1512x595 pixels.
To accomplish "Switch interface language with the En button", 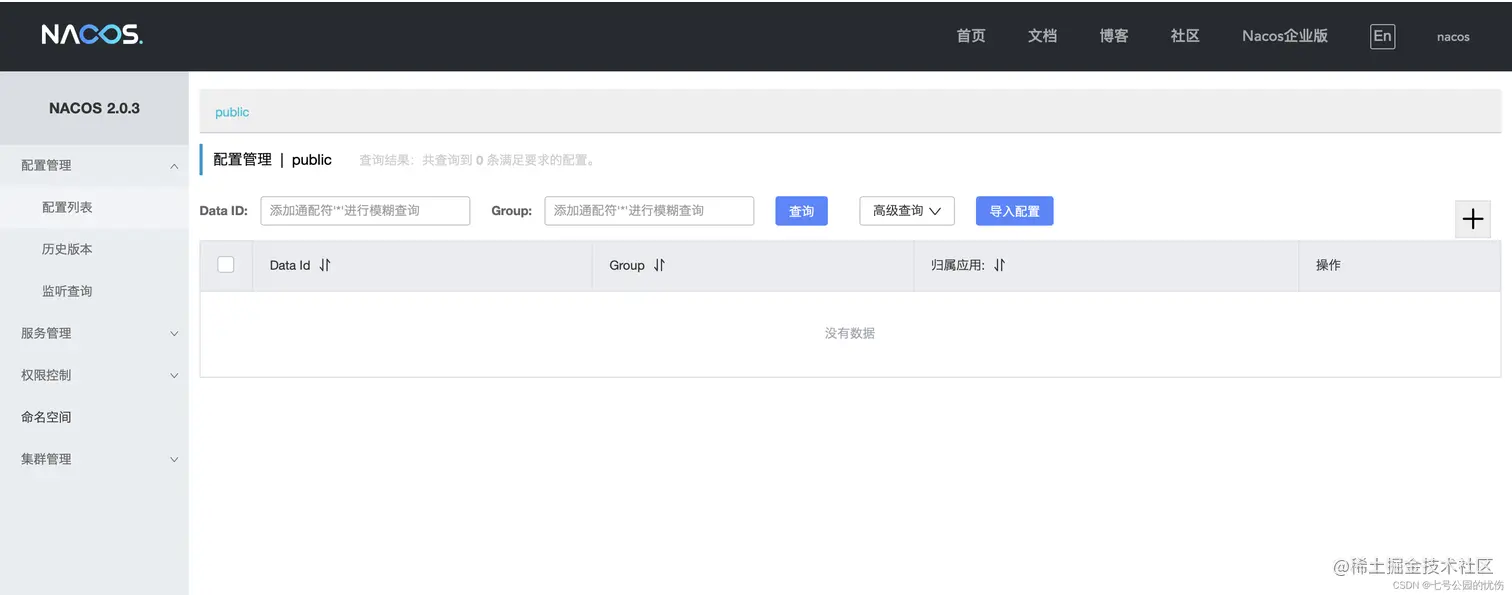I will pyautogui.click(x=1382, y=36).
